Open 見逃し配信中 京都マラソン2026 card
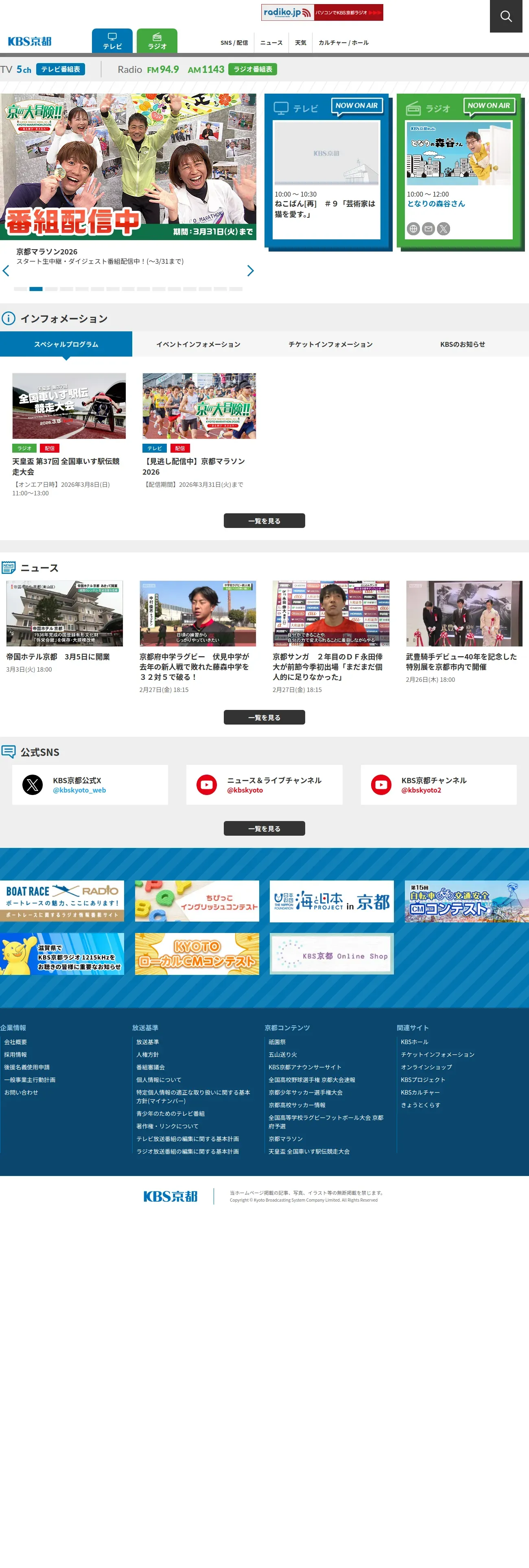Screen dimensions: 529x1568 [x=199, y=431]
